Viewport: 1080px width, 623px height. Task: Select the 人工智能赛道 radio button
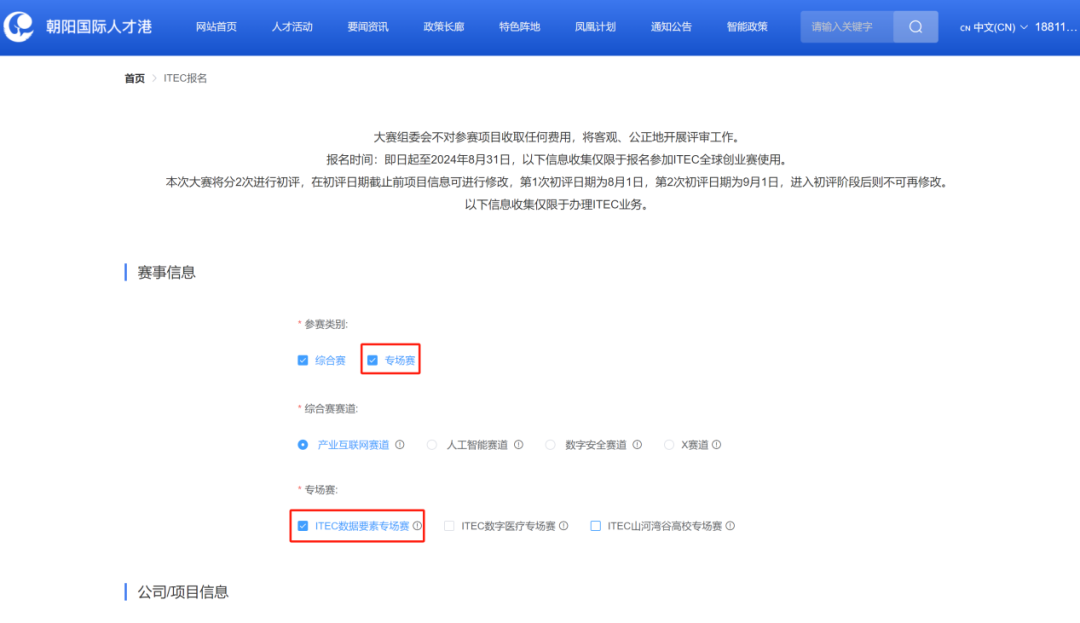(x=432, y=445)
